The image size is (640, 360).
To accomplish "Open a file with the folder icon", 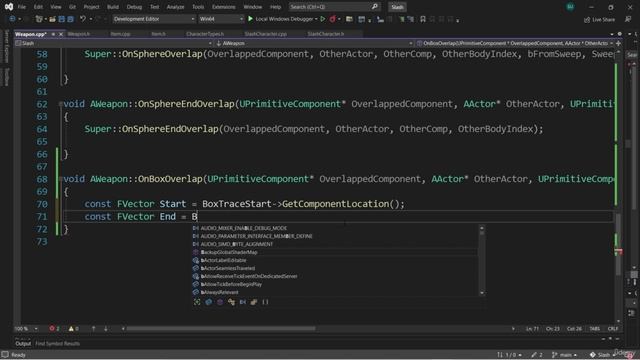I will click(x=52, y=19).
